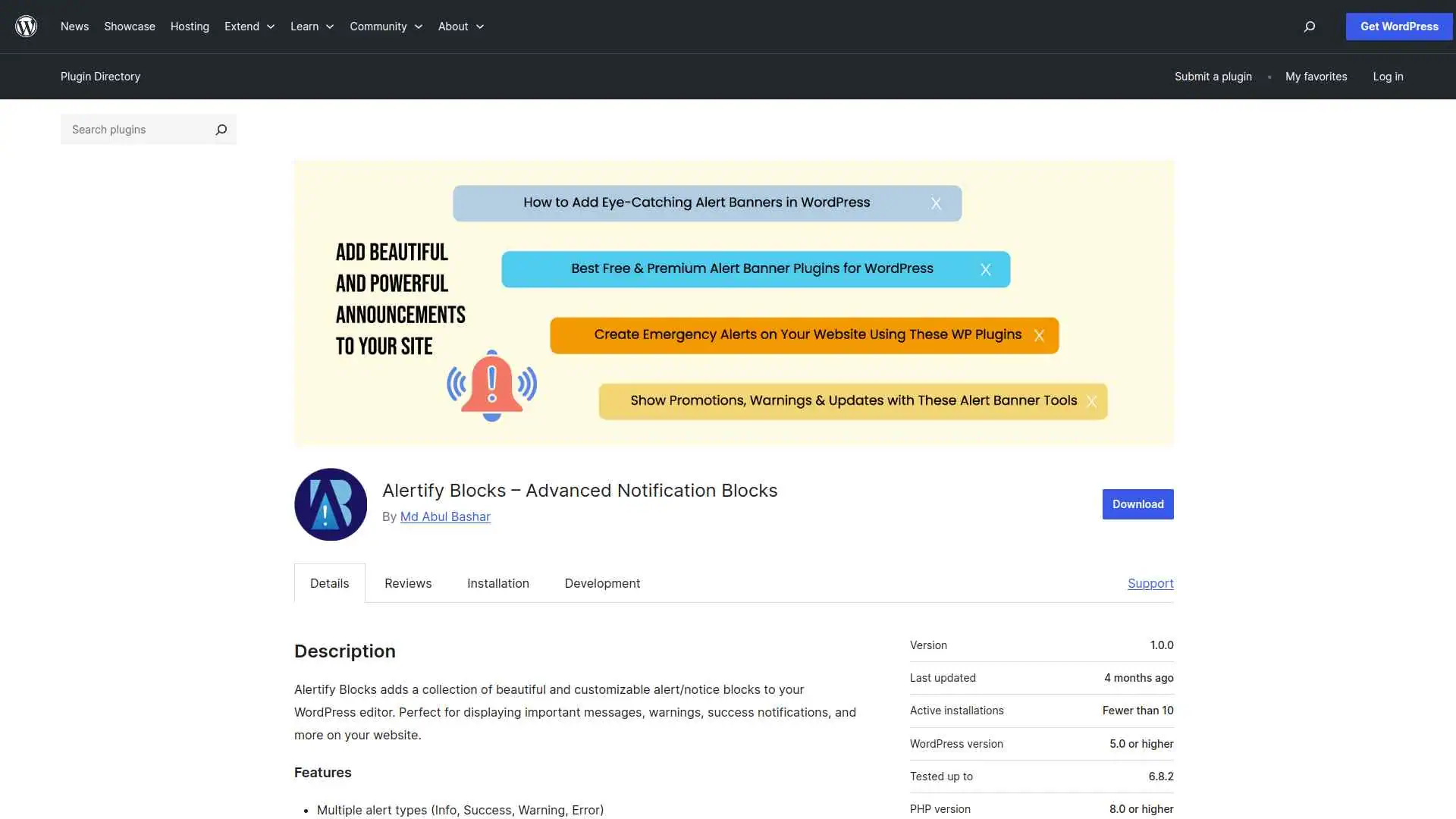The width and height of the screenshot is (1456, 819).
Task: Click the magnifier inside the plugin search box
Action: pos(221,129)
